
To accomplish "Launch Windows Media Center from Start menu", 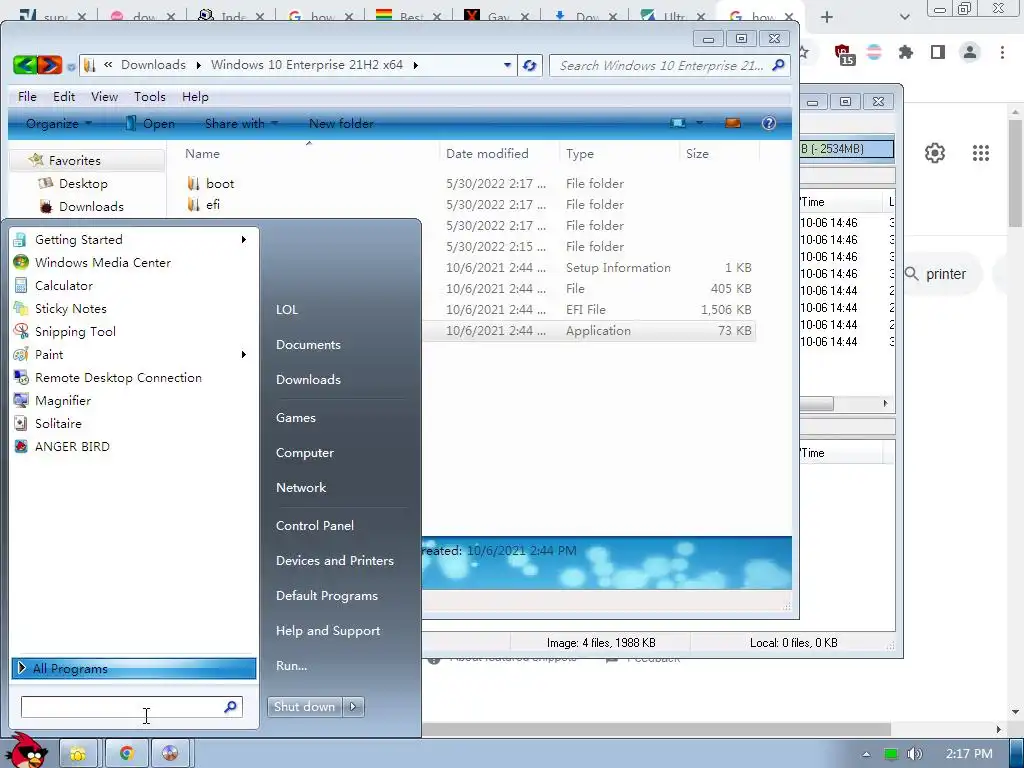I will 103,263.
